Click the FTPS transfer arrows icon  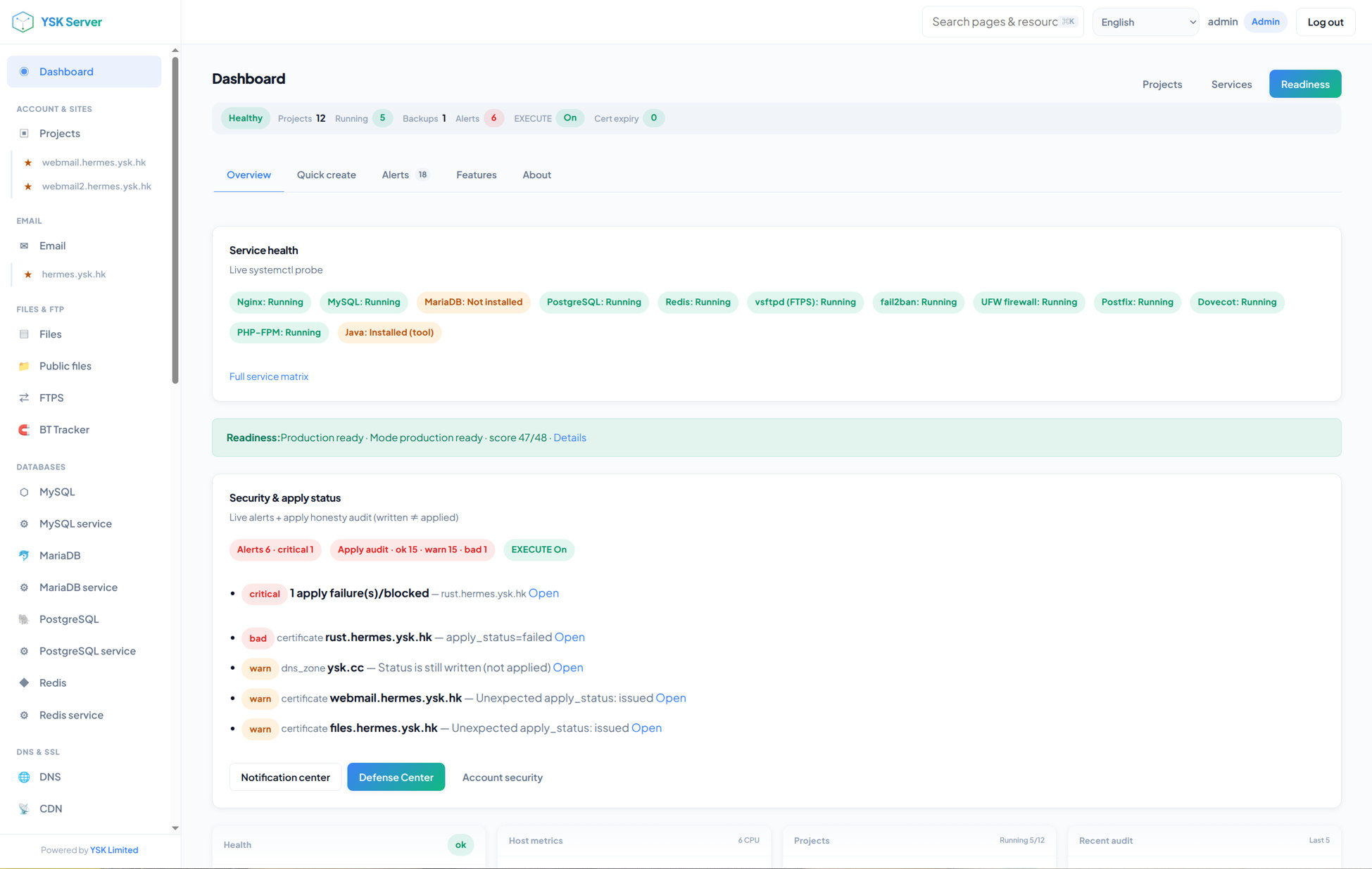pos(24,398)
